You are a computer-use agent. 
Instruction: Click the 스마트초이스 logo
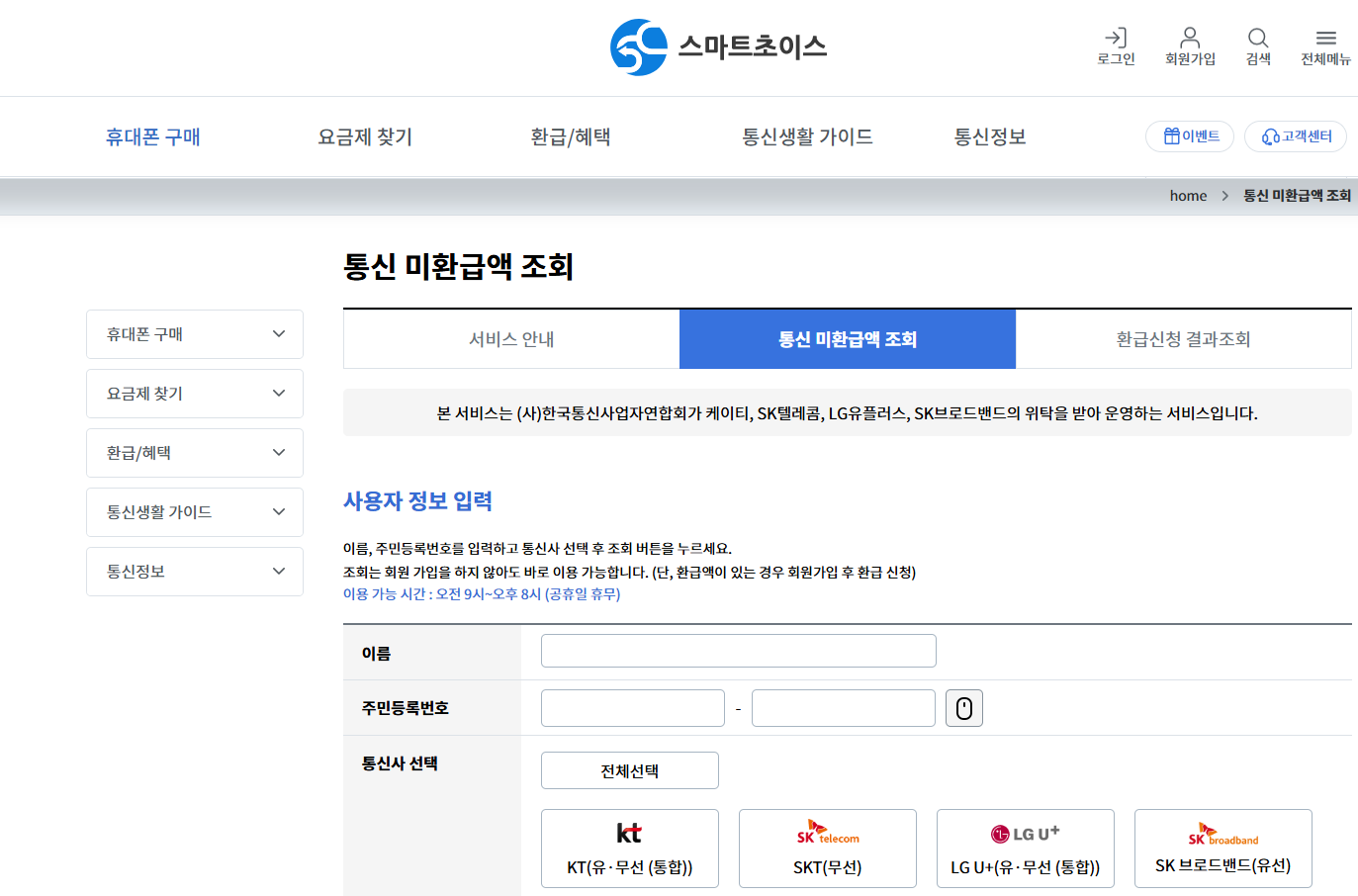click(718, 46)
